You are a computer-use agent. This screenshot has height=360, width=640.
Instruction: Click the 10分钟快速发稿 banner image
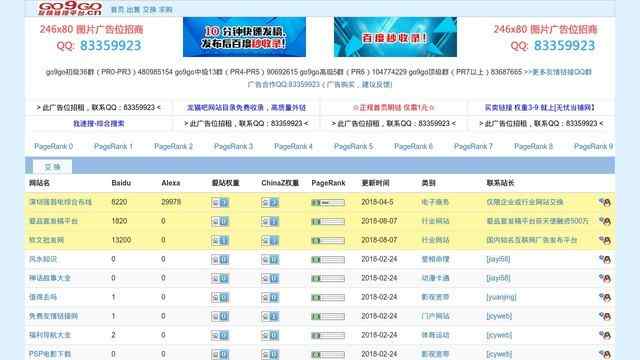pos(244,37)
